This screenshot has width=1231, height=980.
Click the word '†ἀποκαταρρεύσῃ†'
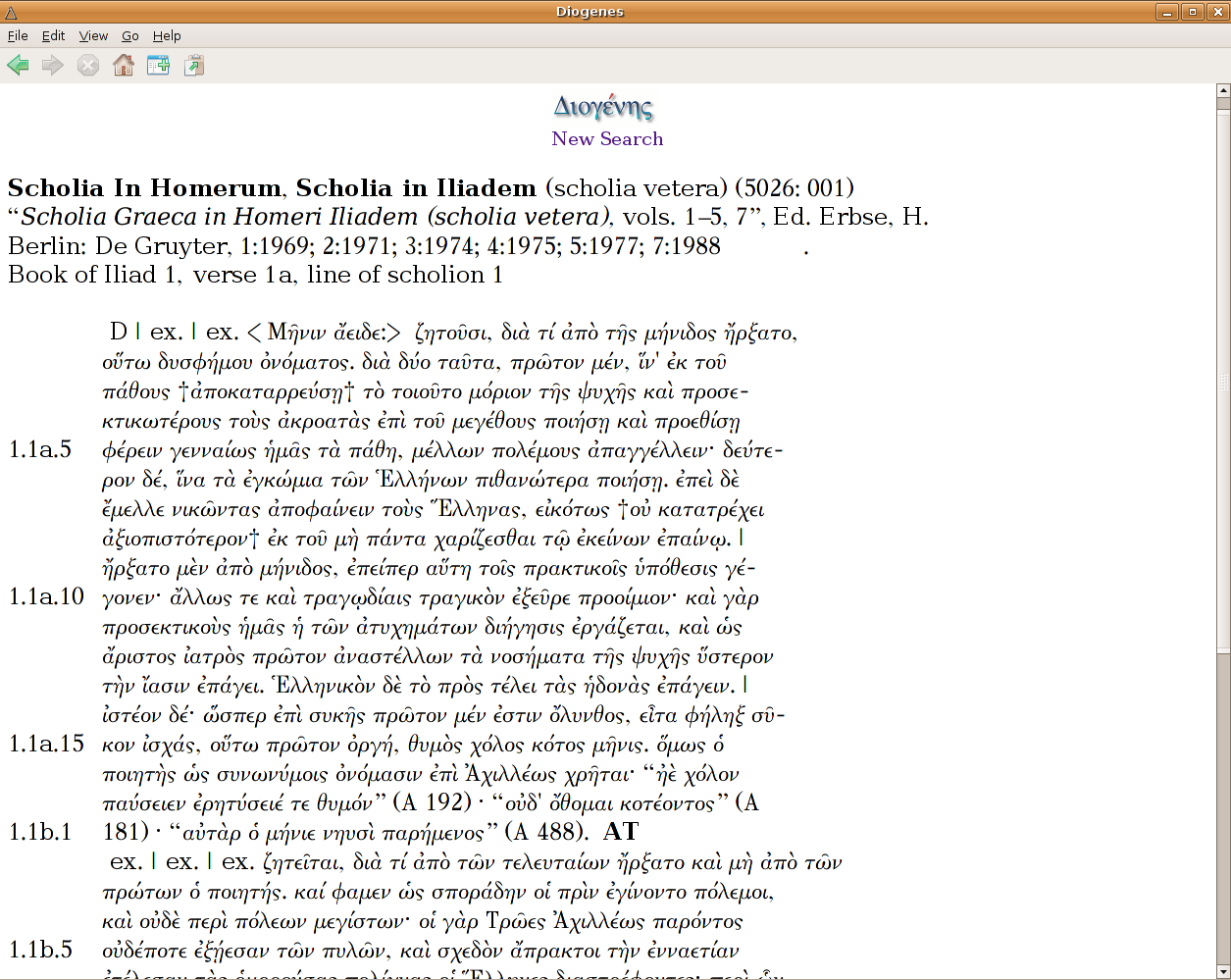[268, 392]
